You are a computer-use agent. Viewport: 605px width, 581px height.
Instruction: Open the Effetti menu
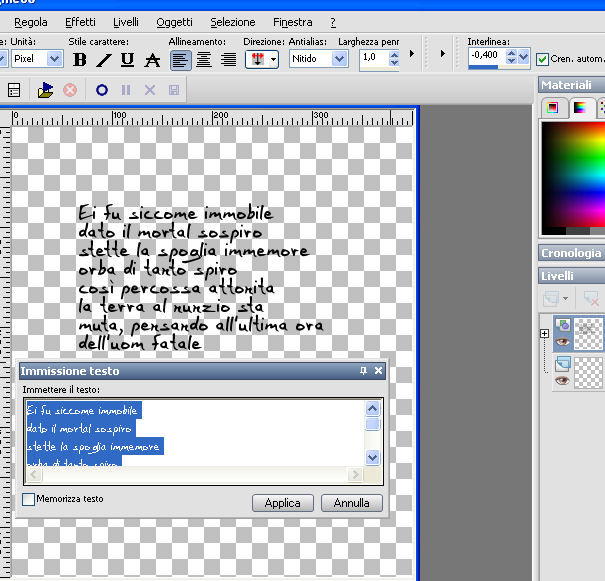point(80,22)
